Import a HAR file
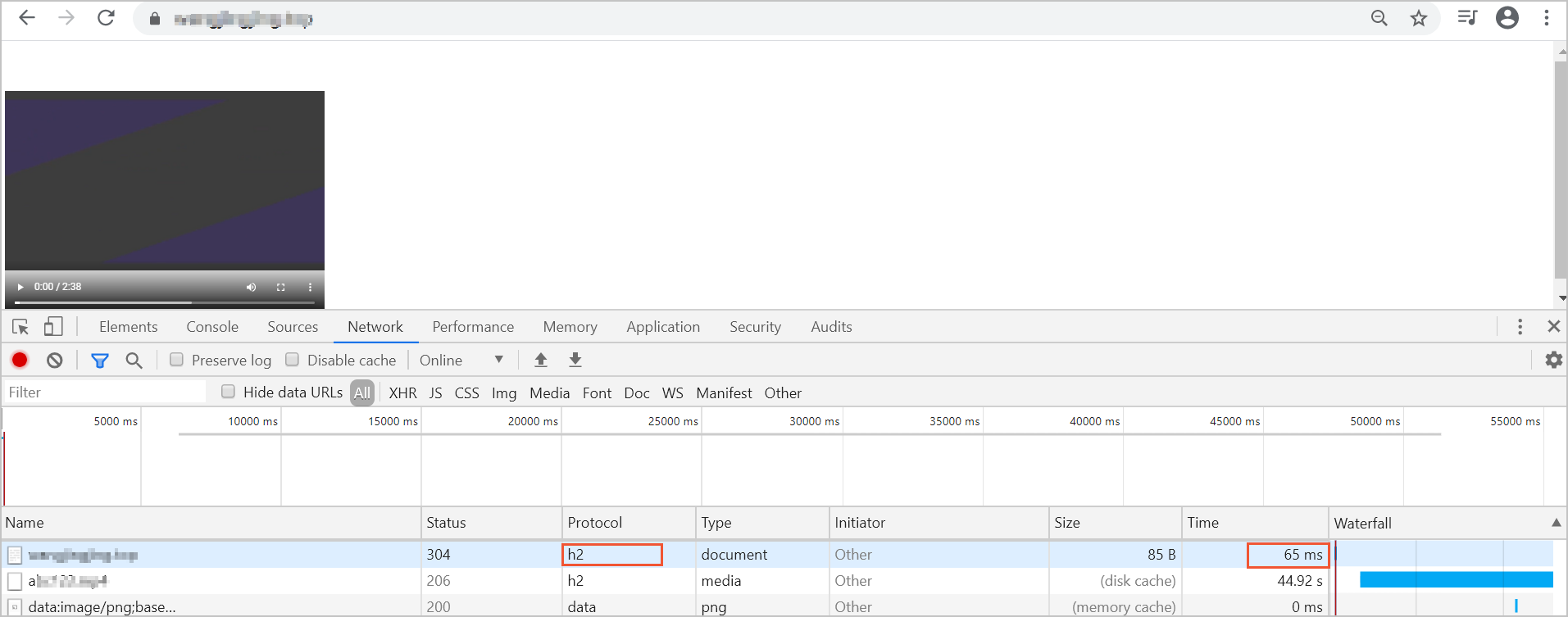Image resolution: width=1568 pixels, height=617 pixels. pyautogui.click(x=541, y=360)
